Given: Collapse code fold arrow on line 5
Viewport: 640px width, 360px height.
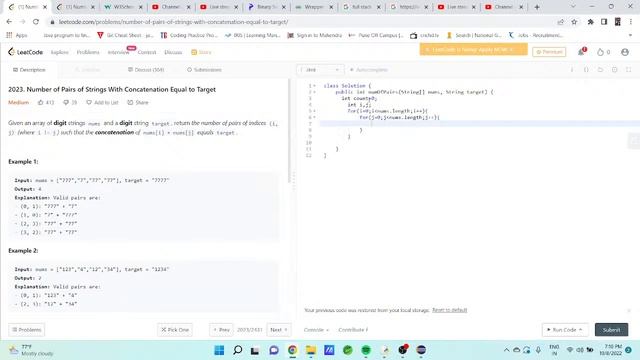Looking at the screenshot, I should pyautogui.click(x=314, y=111).
